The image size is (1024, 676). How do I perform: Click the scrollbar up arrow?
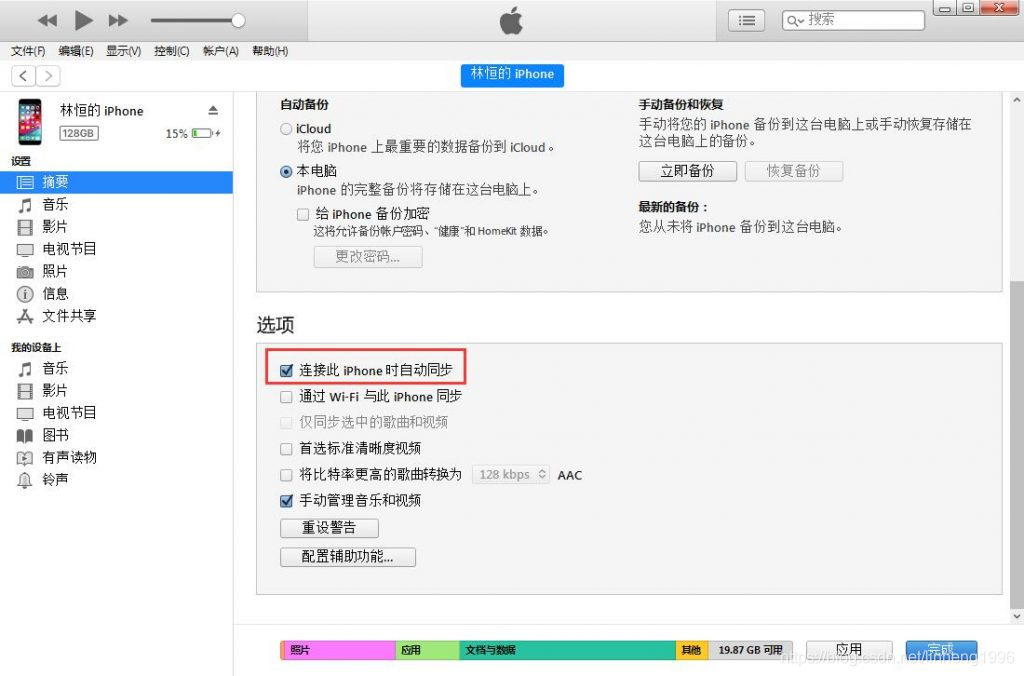click(x=1016, y=101)
